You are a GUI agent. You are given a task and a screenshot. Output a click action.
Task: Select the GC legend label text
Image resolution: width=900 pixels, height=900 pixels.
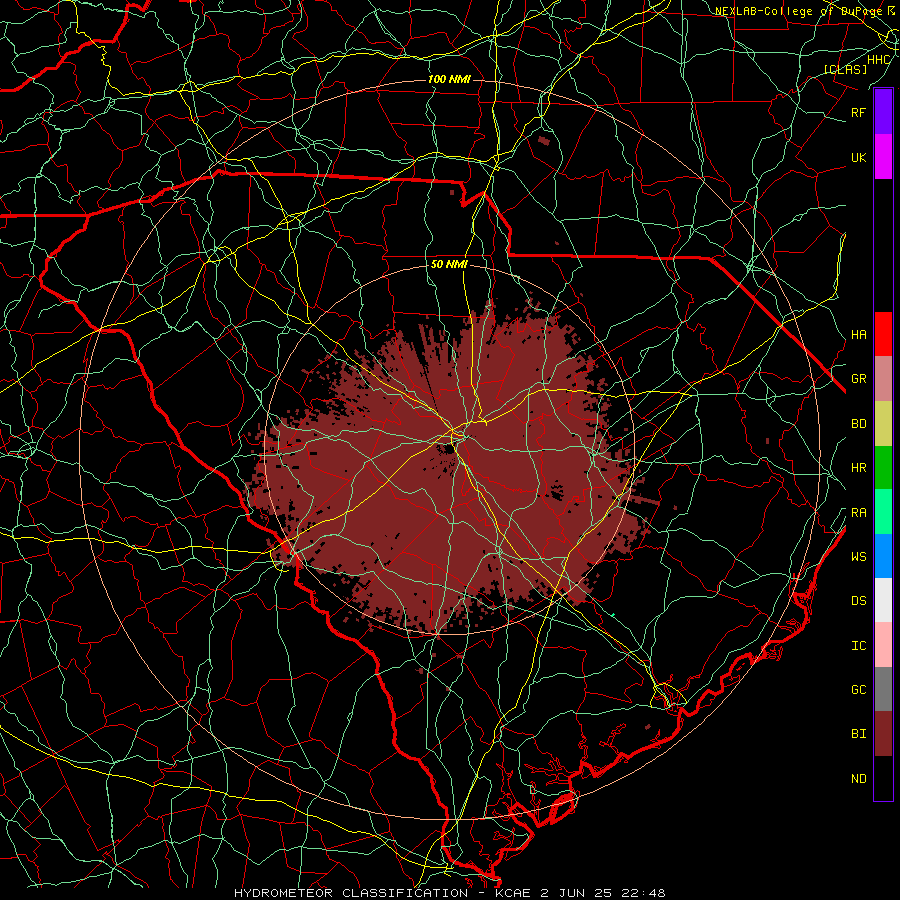[858, 689]
